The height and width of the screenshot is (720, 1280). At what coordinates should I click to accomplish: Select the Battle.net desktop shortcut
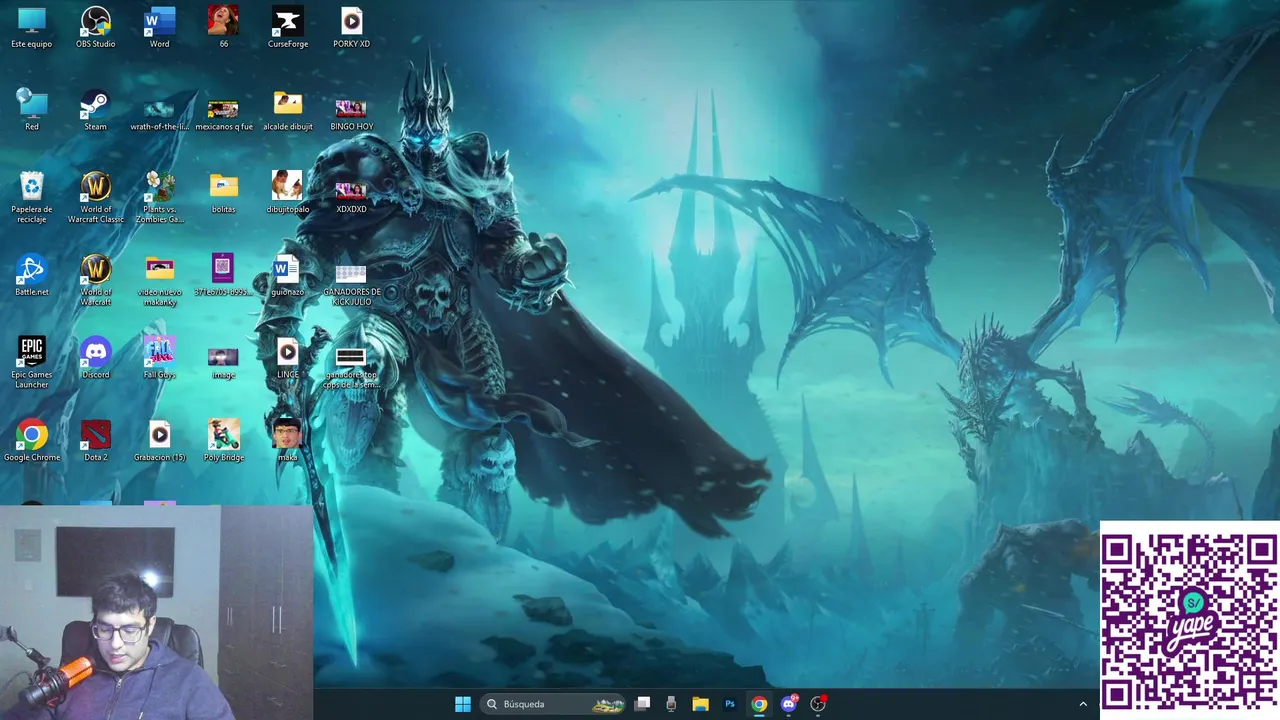pos(32,276)
